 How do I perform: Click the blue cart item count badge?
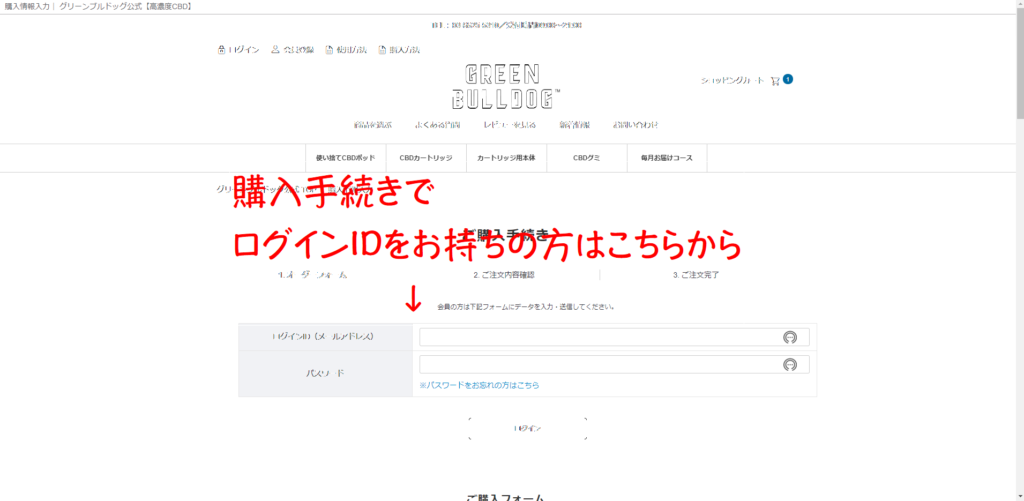coord(788,79)
